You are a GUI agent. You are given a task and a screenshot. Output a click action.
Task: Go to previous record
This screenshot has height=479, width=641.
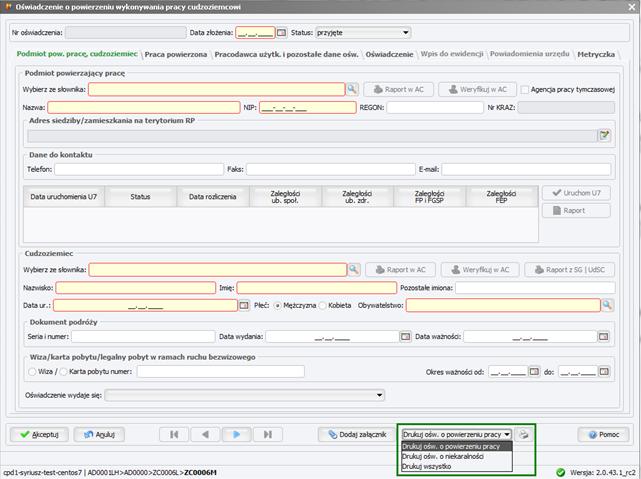(205, 434)
